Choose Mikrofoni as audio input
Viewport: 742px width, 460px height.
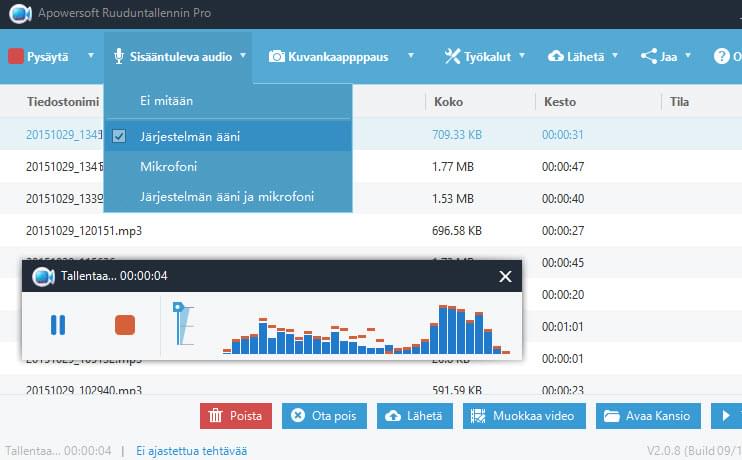coord(169,166)
